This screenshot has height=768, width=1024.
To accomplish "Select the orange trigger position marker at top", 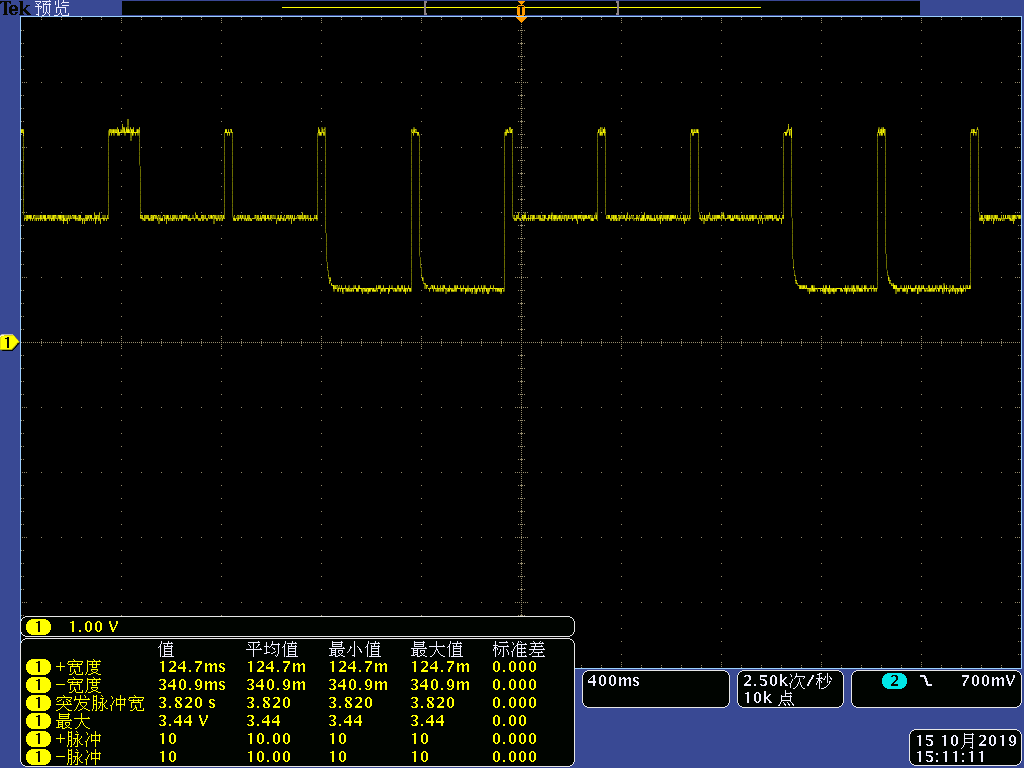I will (521, 11).
